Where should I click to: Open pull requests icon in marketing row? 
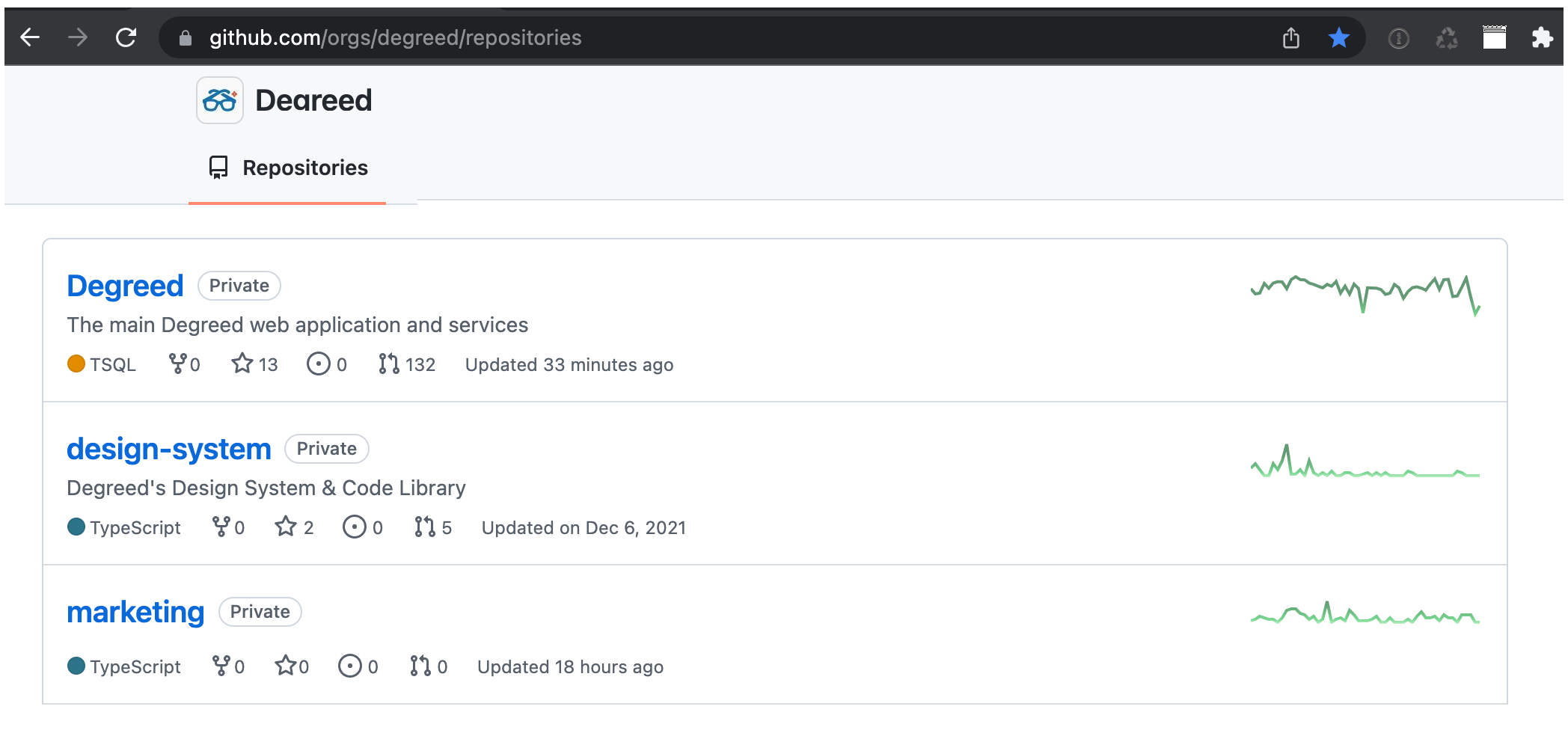point(420,666)
